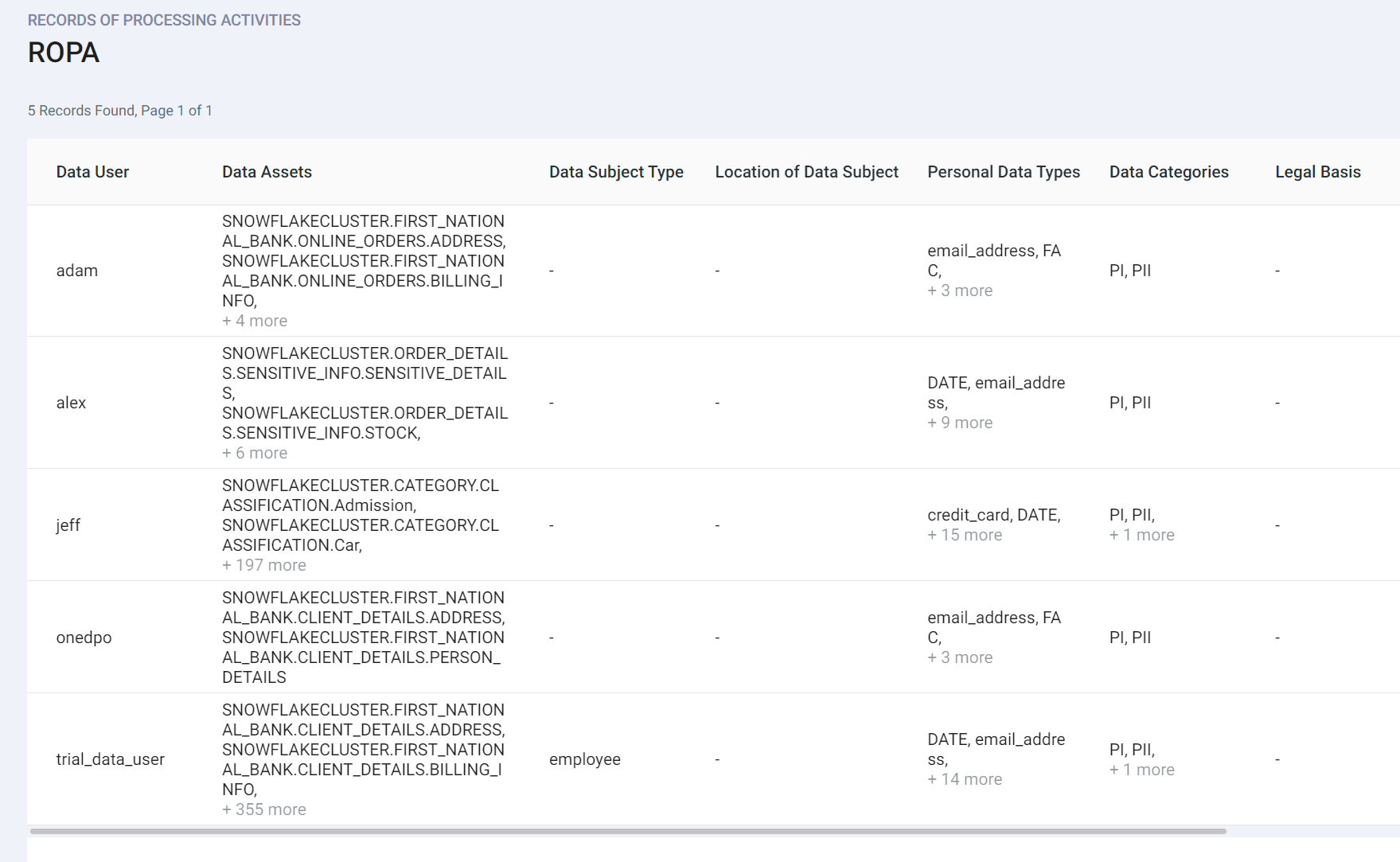Click the RECORDS OF PROCESSING ACTIVITIES breadcrumb
This screenshot has height=862, width=1400.
[x=165, y=20]
